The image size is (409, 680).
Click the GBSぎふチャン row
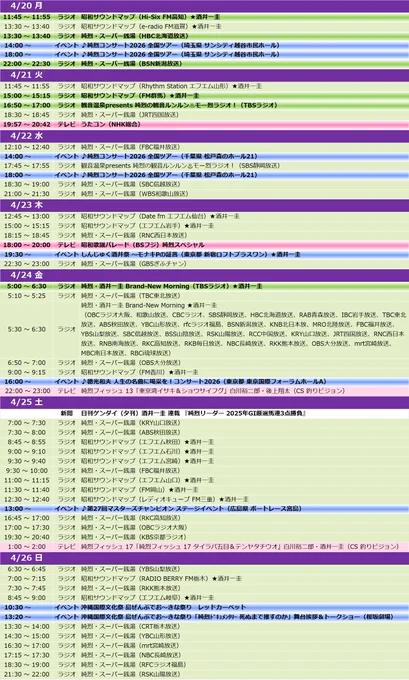204,264
